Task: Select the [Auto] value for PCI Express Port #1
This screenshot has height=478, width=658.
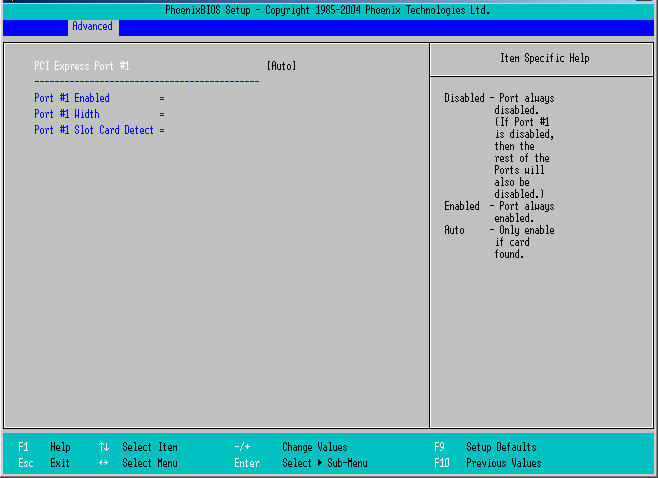Action: (281, 66)
